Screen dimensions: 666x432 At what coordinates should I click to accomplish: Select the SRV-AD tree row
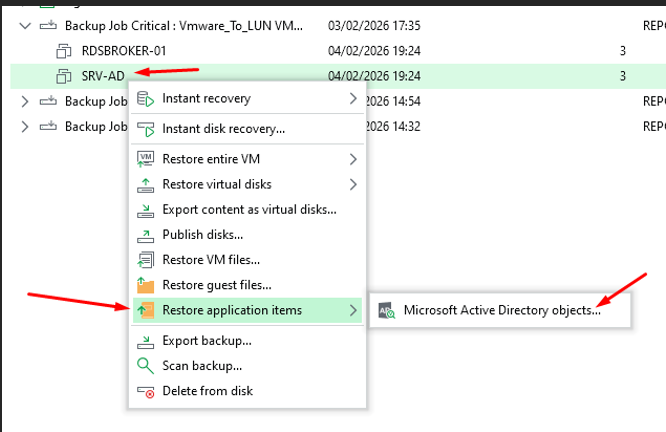[338, 76]
